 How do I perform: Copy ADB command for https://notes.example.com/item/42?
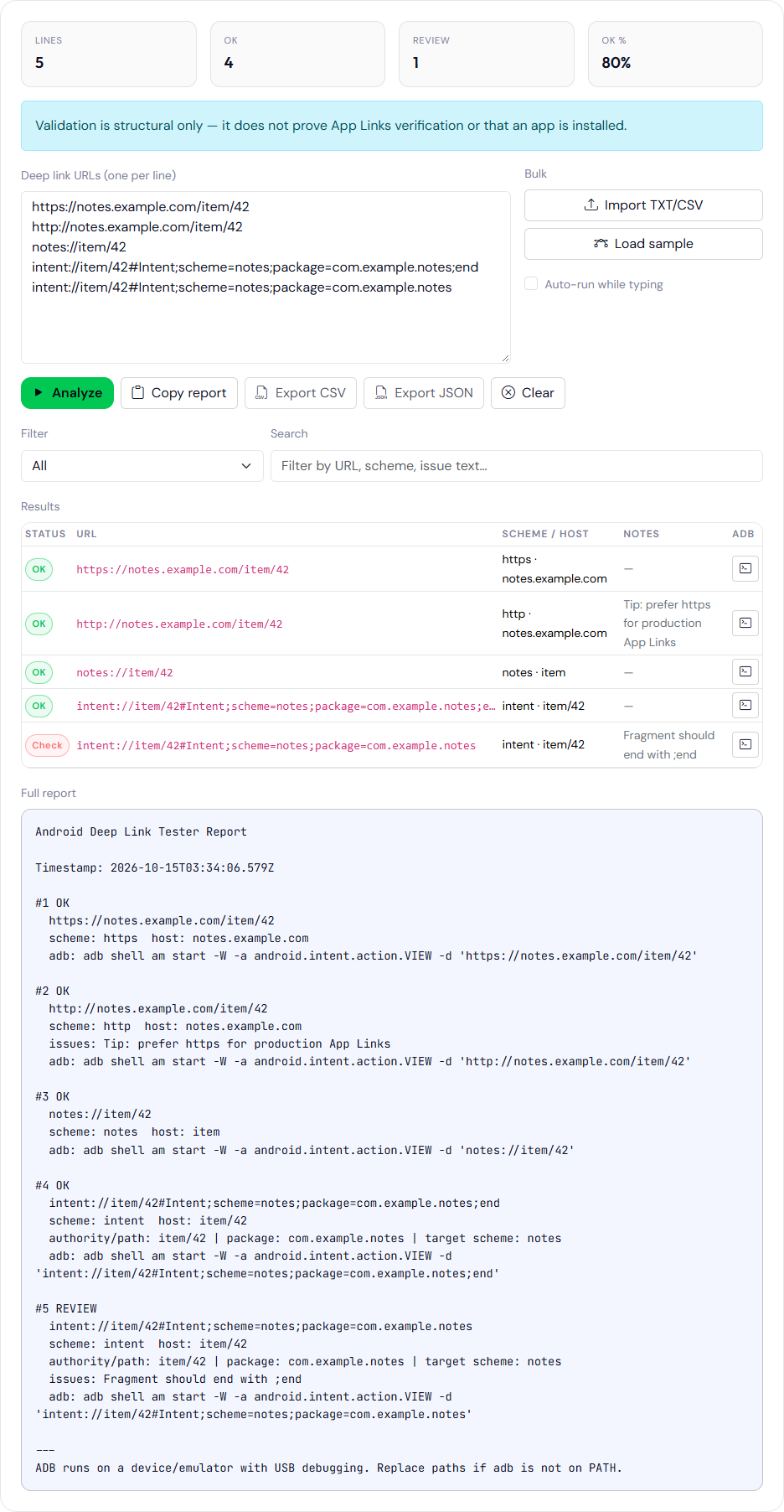[745, 568]
